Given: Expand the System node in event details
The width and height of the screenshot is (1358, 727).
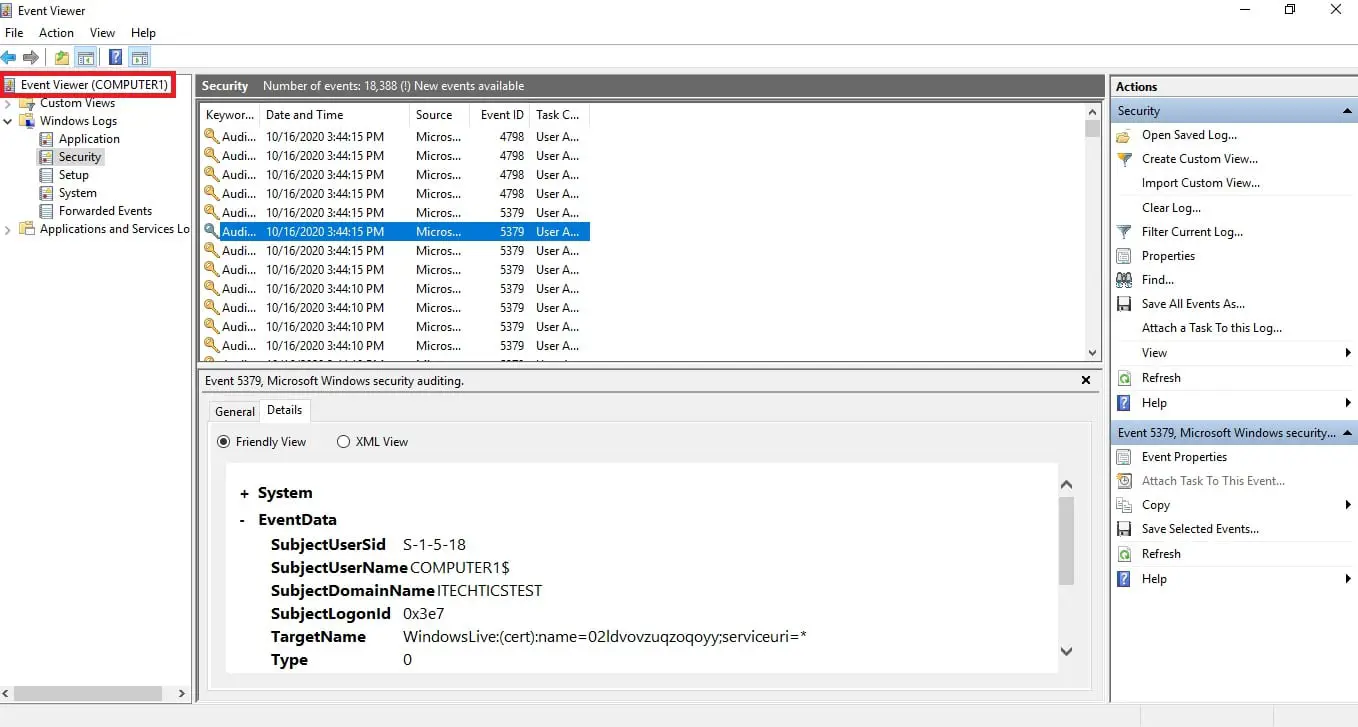Looking at the screenshot, I should coord(246,492).
